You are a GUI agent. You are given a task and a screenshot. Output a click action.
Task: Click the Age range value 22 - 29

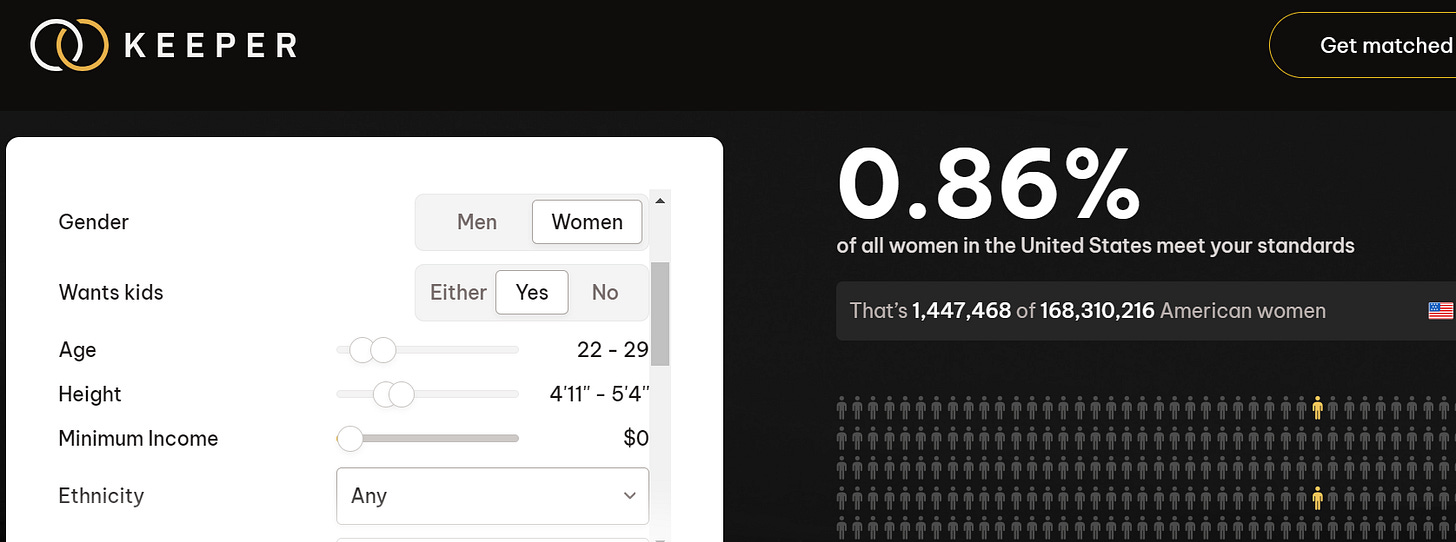click(613, 350)
